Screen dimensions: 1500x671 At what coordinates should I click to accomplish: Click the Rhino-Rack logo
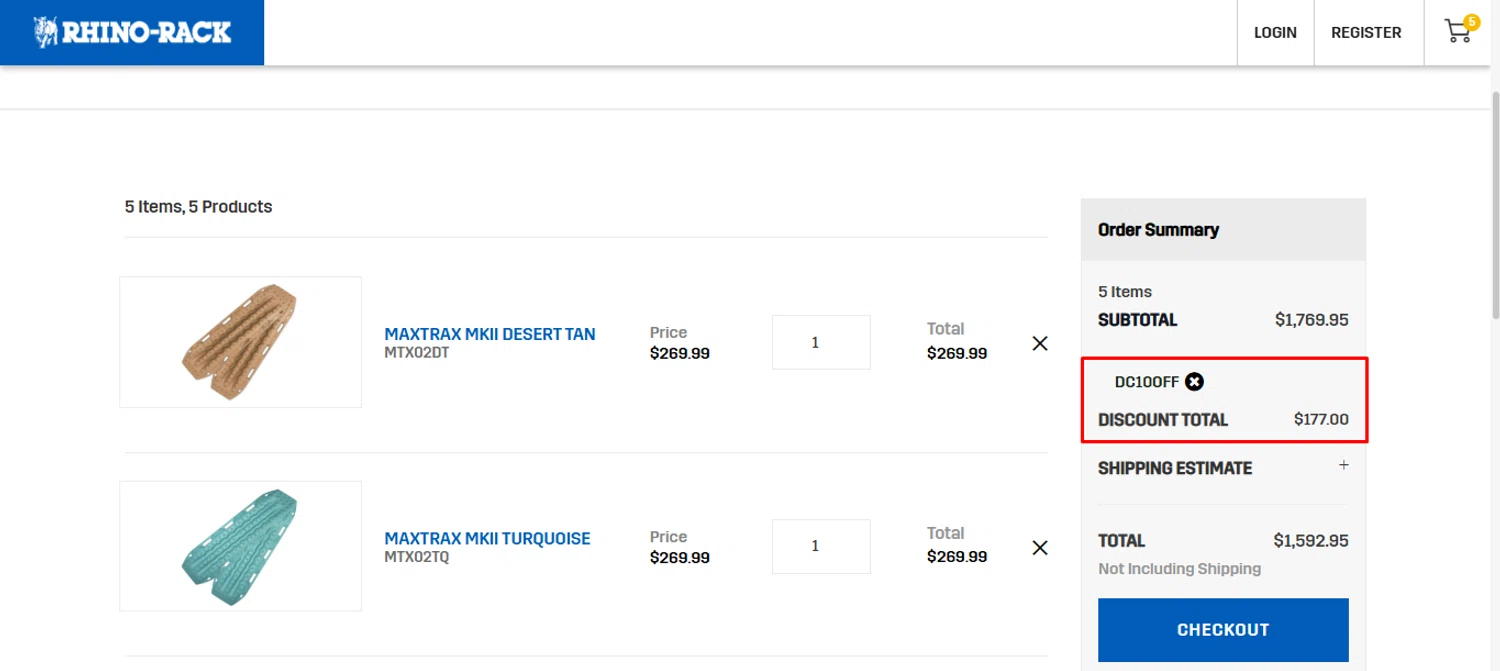click(x=132, y=32)
